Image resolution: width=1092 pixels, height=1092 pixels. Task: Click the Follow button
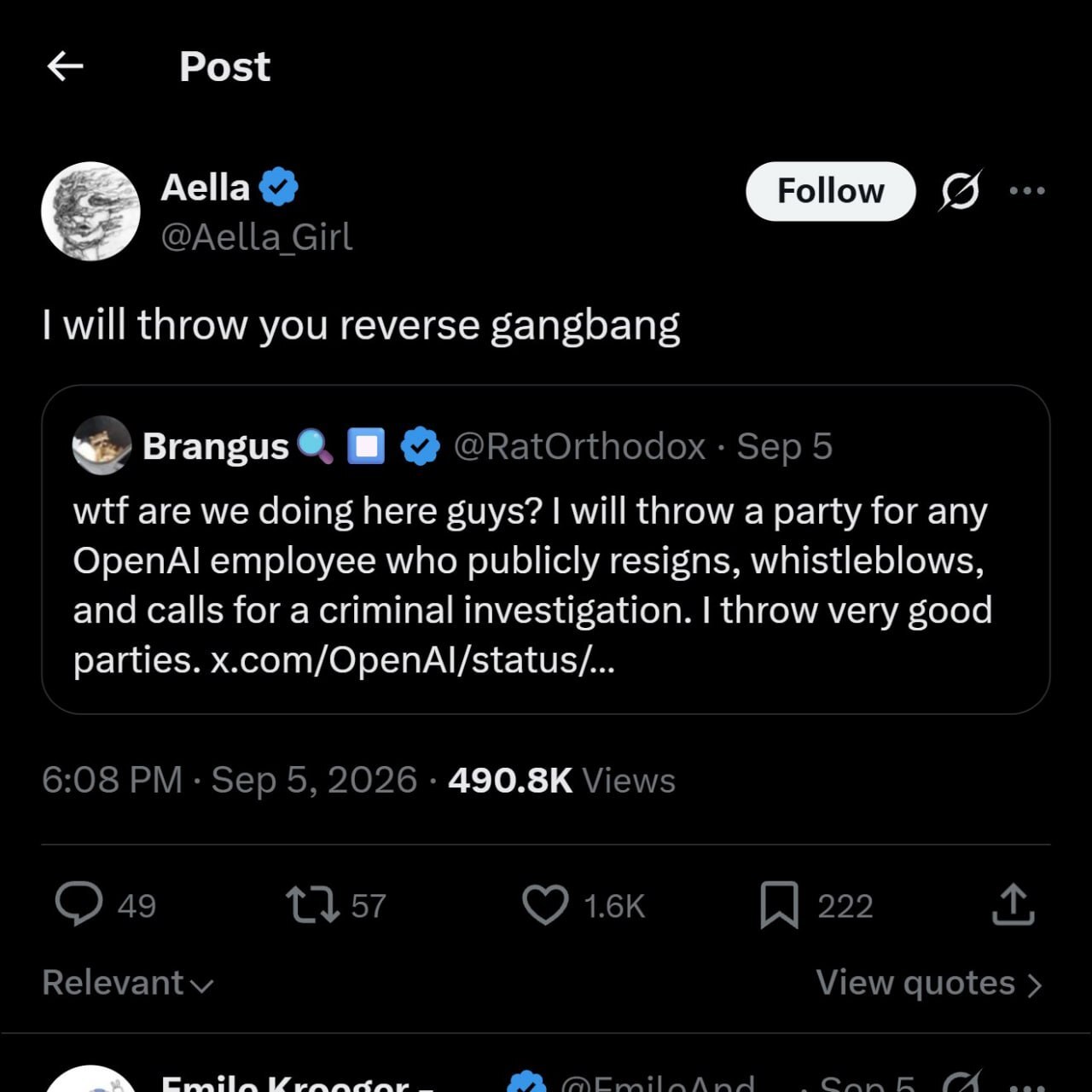point(830,191)
